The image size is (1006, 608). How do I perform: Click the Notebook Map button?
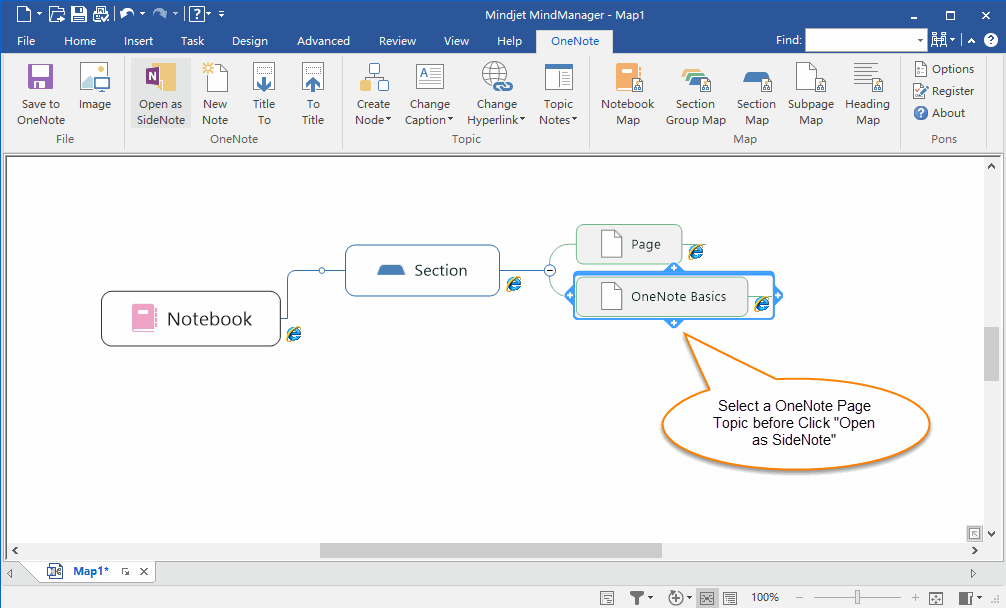627,94
